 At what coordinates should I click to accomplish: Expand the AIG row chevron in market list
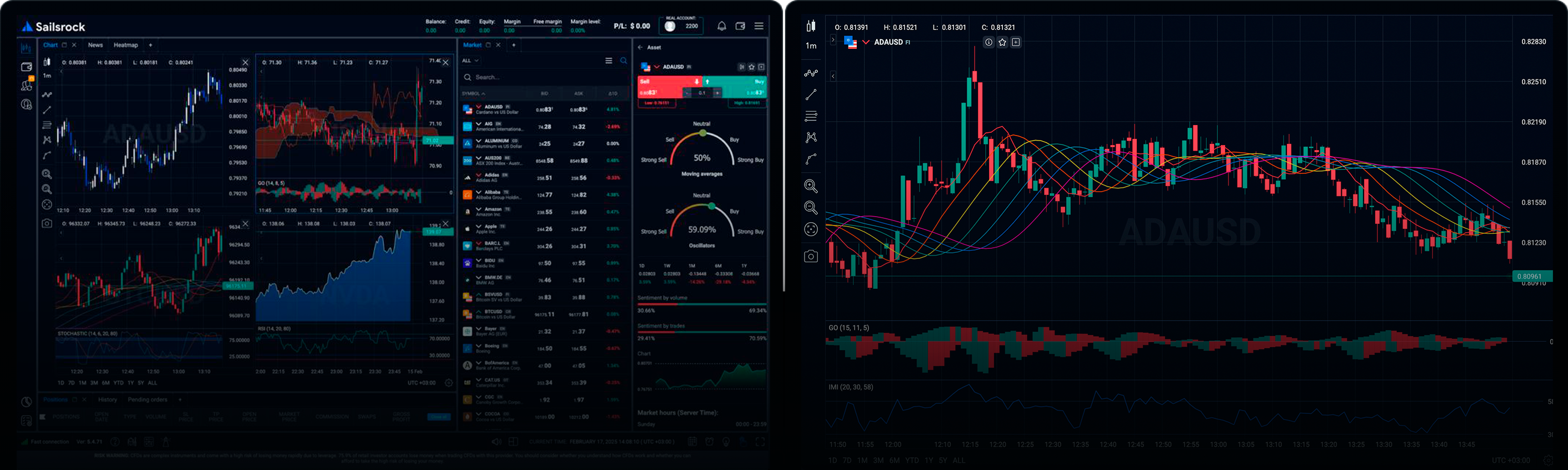[479, 123]
